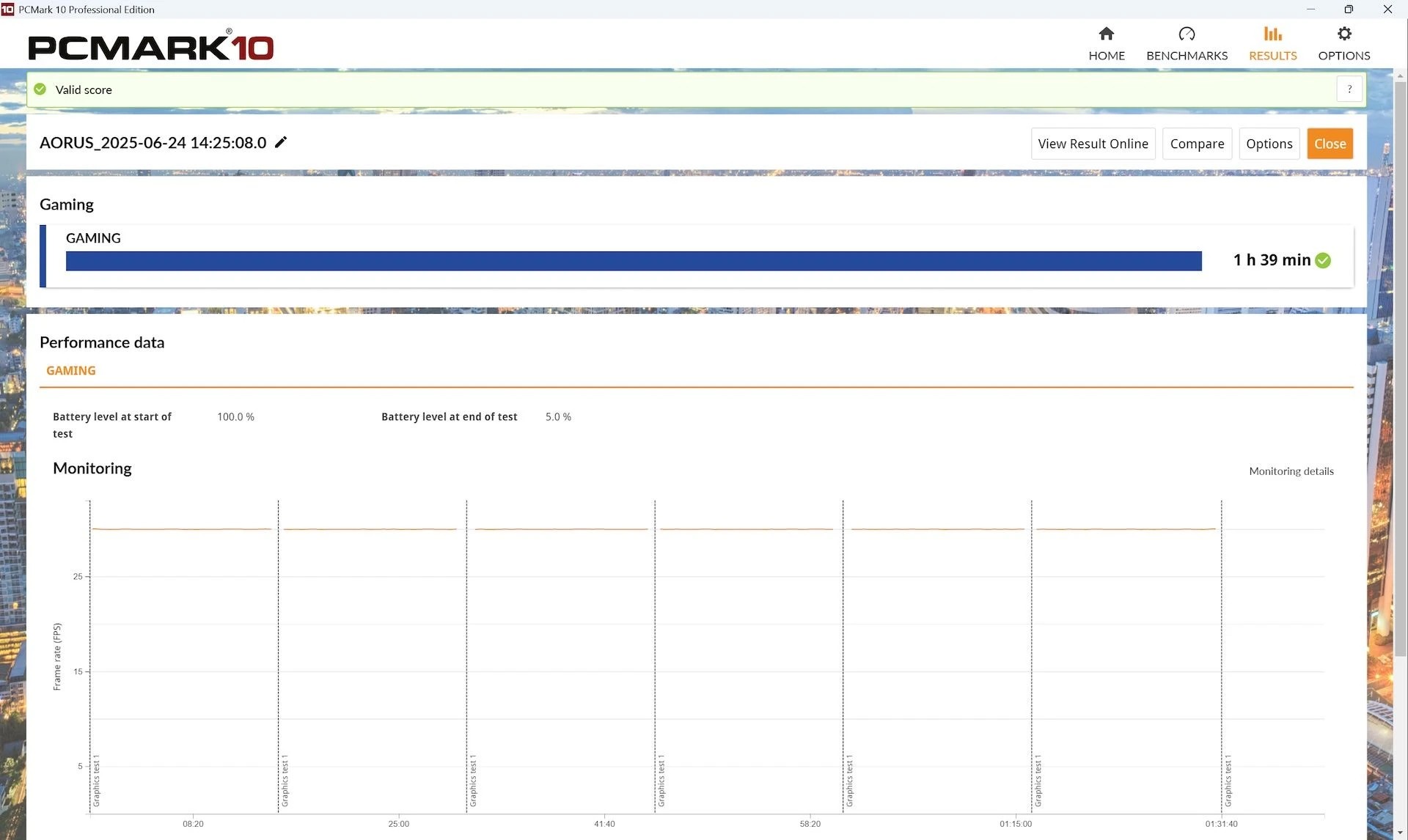Click the green Valid score checkmark

(x=40, y=89)
